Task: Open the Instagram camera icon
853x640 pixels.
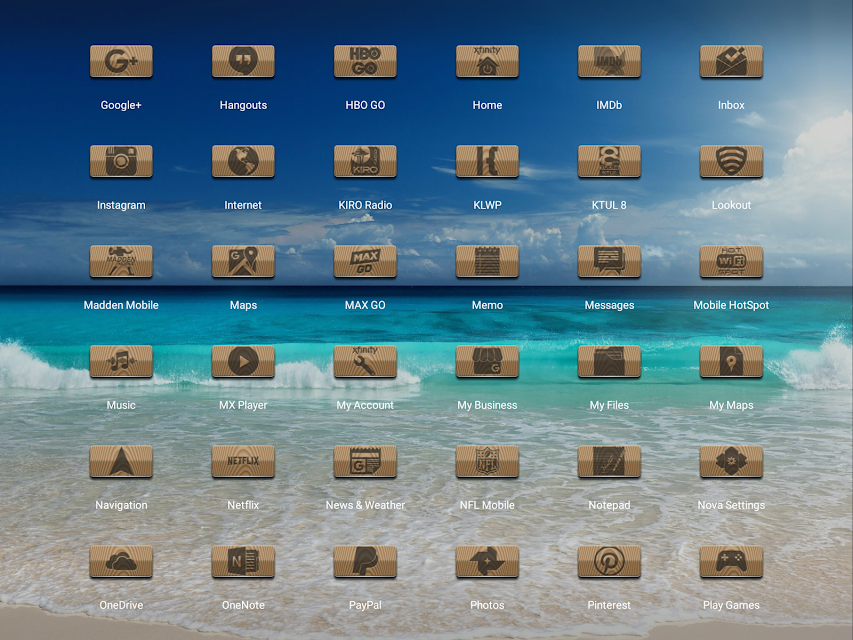Action: [x=121, y=161]
